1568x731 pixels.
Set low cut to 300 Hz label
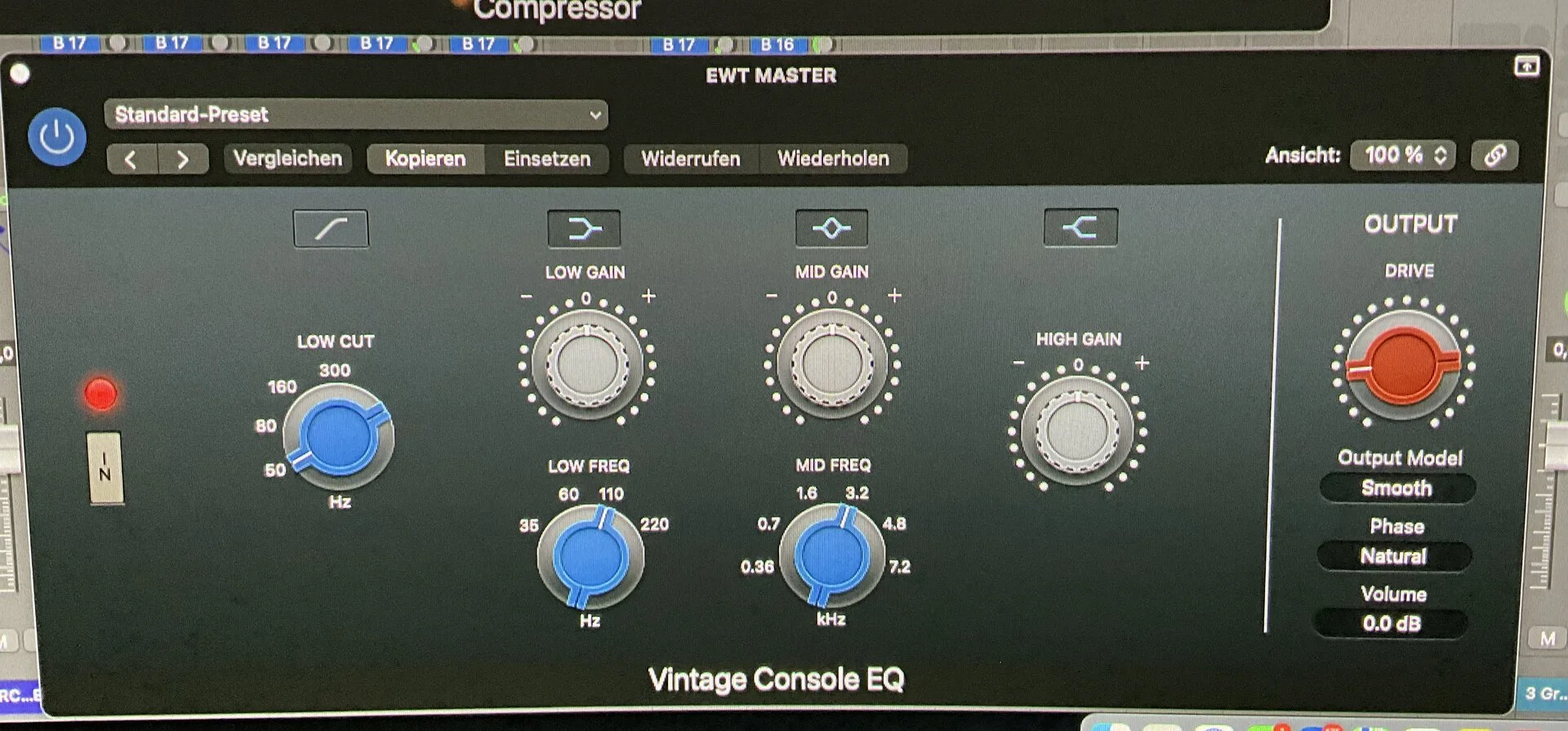pos(335,370)
